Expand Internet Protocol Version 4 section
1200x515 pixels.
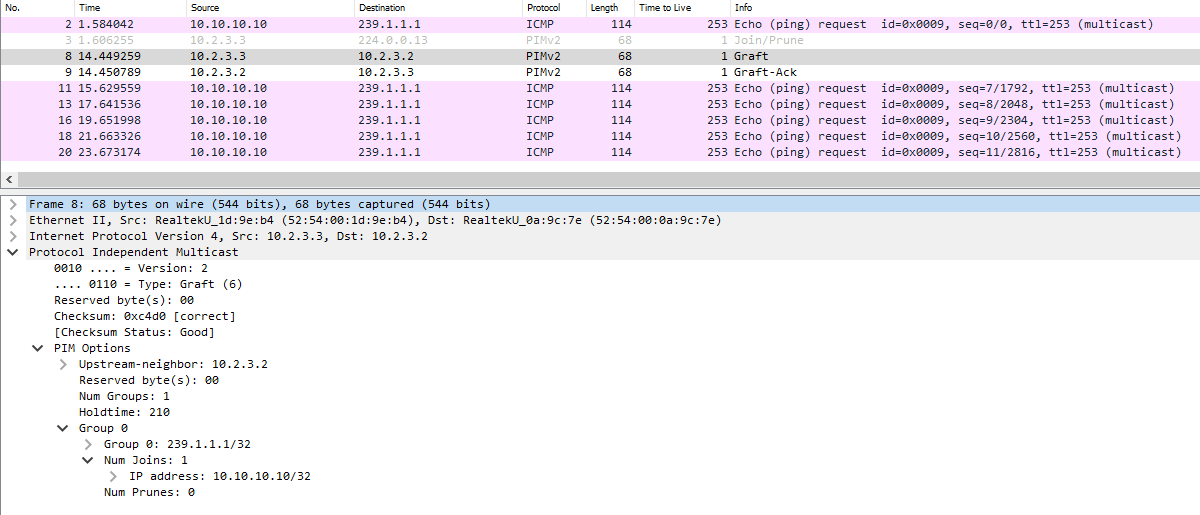point(12,236)
